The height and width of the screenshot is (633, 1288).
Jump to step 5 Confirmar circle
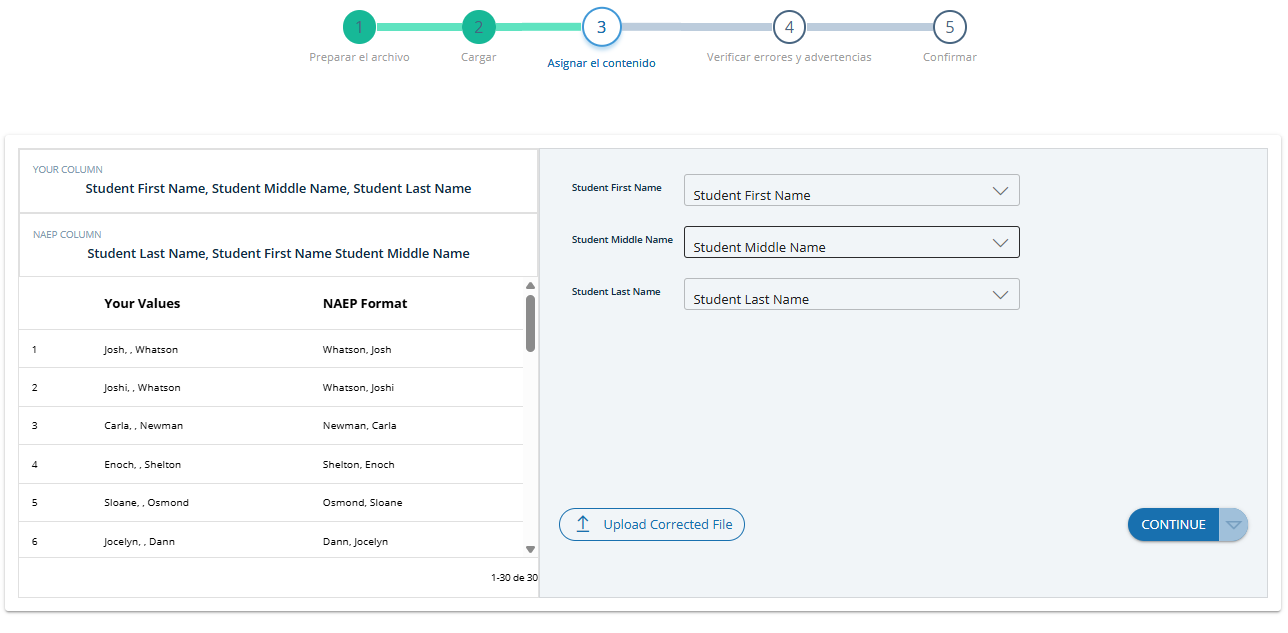point(949,27)
